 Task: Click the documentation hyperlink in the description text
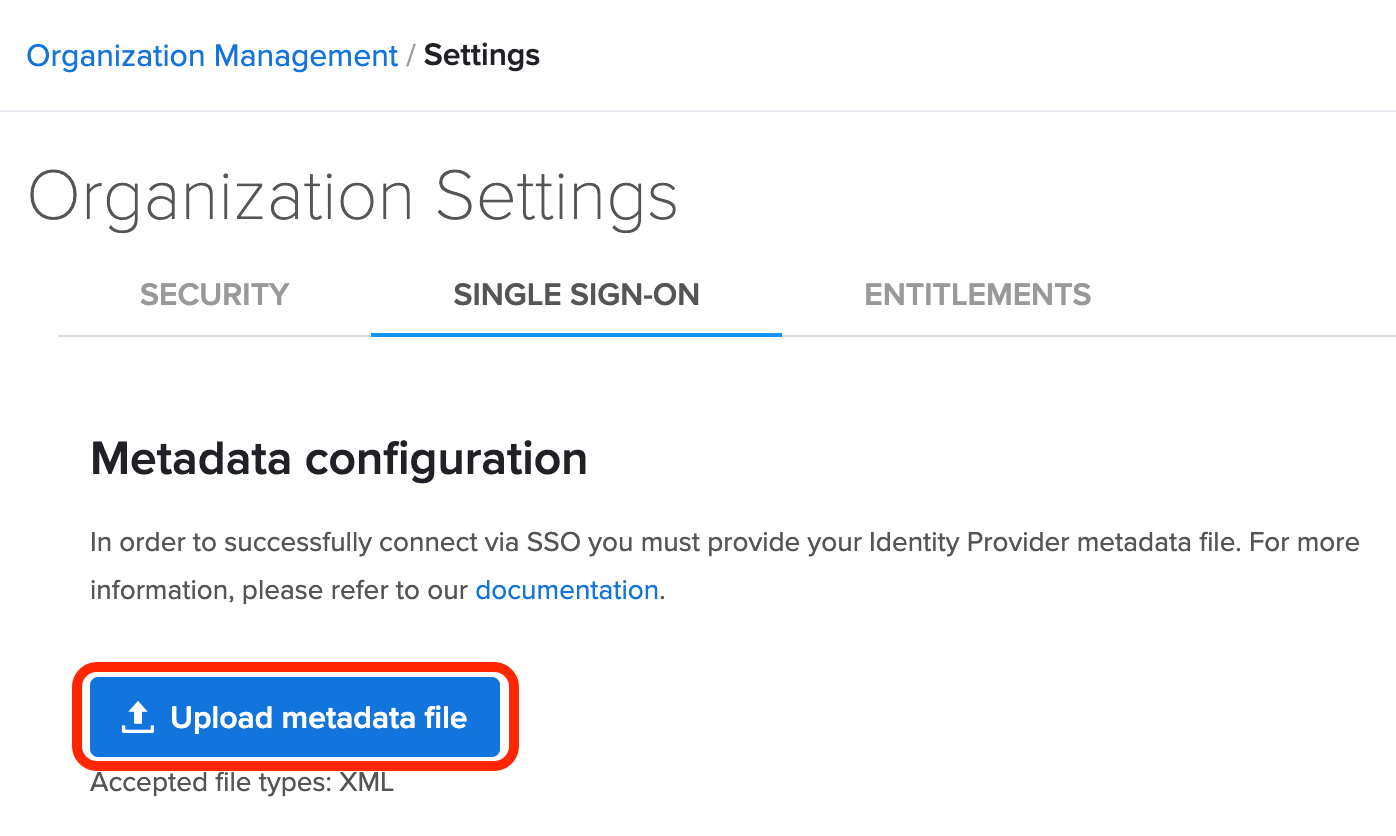566,590
